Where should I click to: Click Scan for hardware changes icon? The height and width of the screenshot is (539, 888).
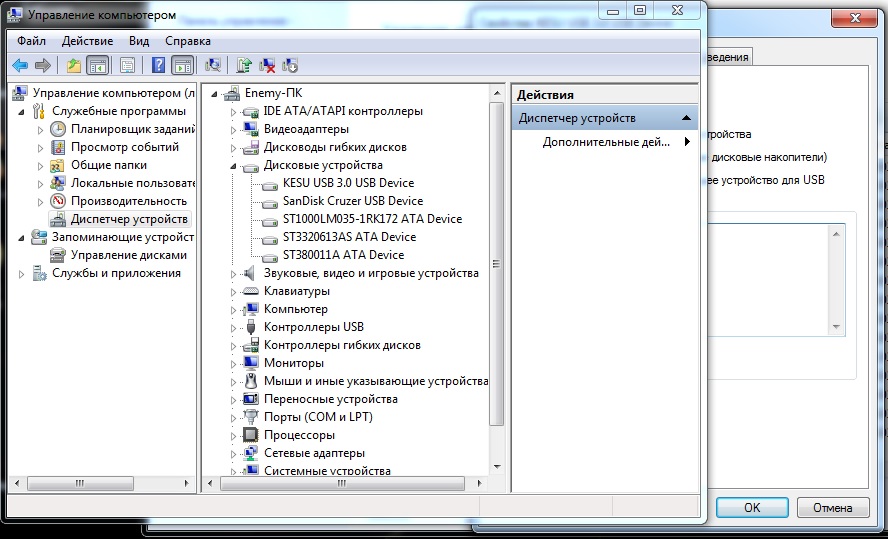(x=213, y=66)
